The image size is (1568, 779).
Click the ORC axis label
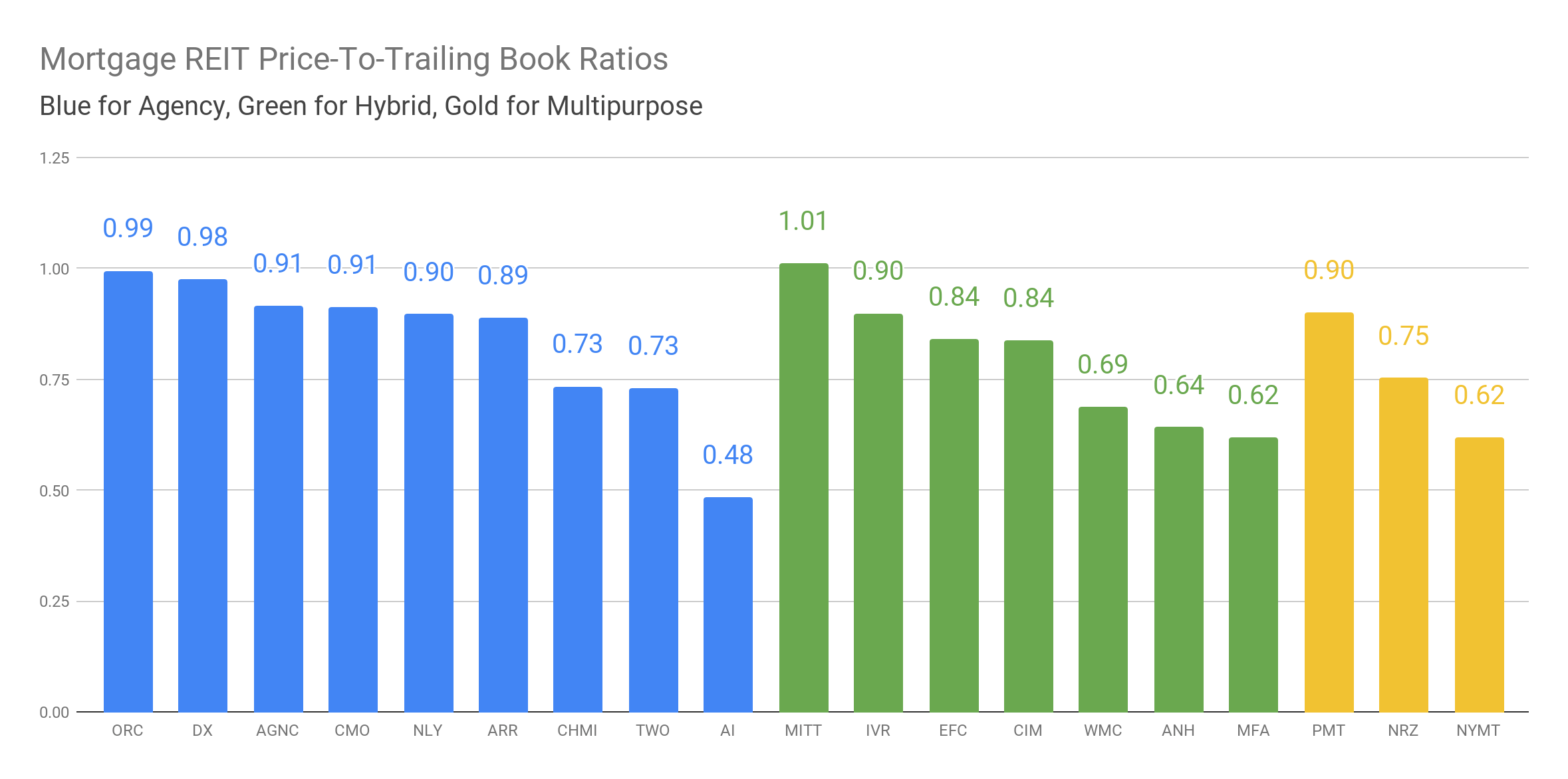(128, 730)
